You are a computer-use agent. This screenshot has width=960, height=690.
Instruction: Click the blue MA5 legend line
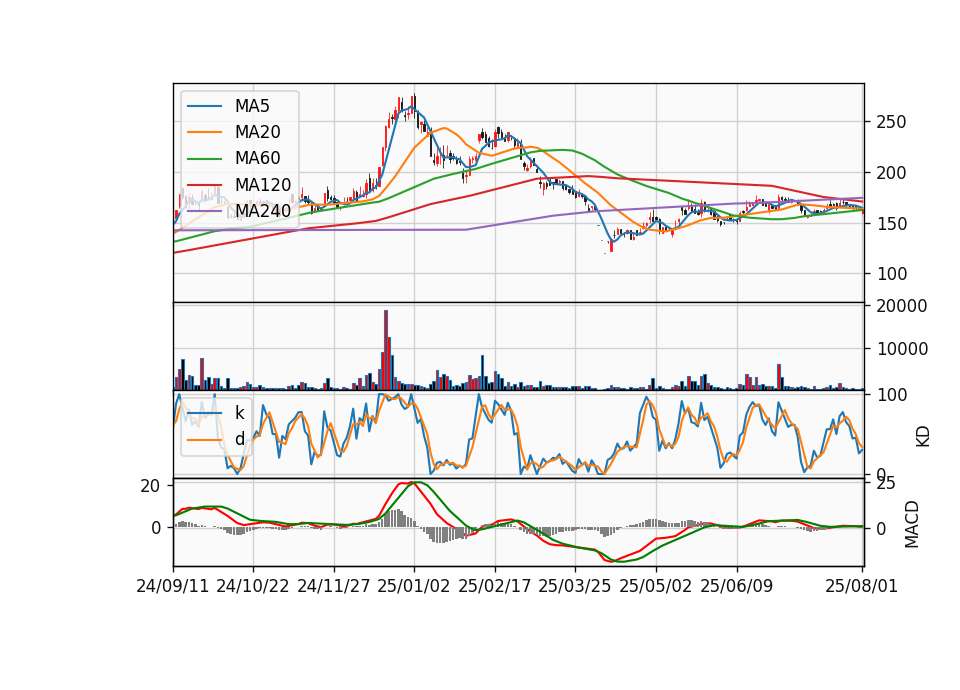pyautogui.click(x=204, y=106)
